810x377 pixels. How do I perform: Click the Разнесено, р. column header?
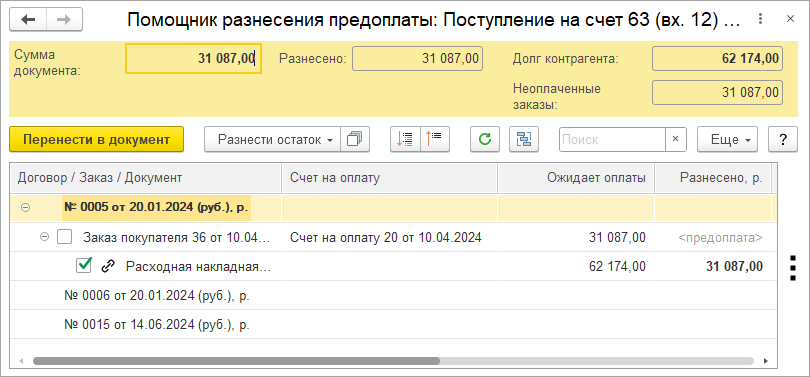[713, 178]
